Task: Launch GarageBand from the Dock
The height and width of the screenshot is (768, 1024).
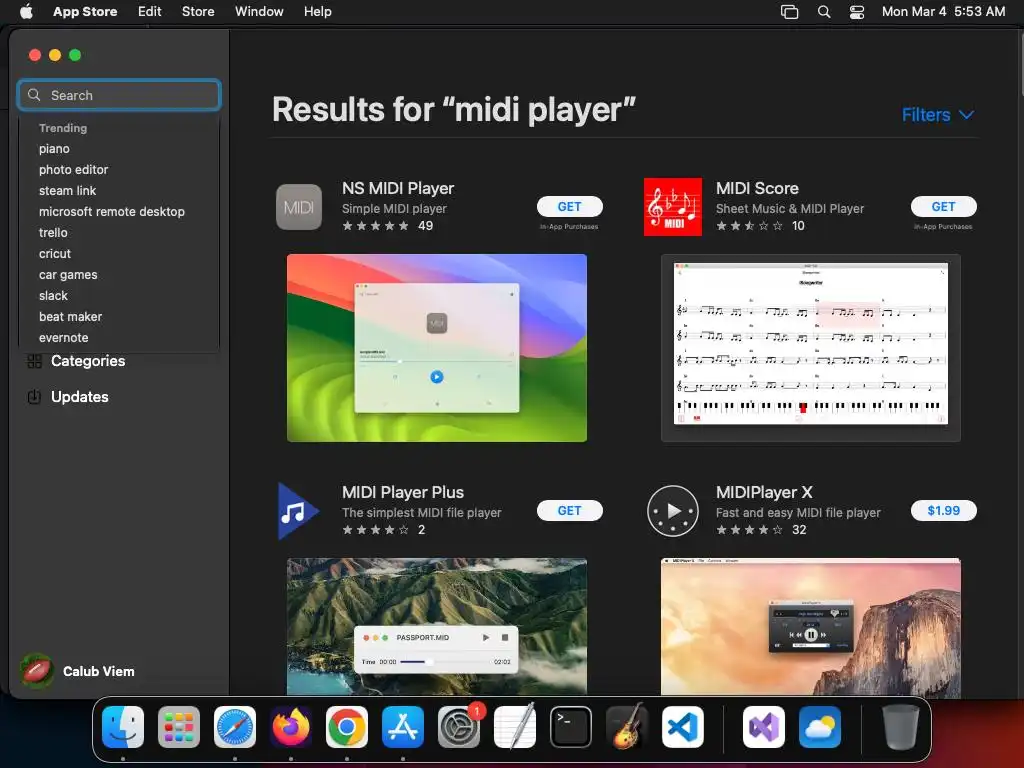Action: (627, 727)
